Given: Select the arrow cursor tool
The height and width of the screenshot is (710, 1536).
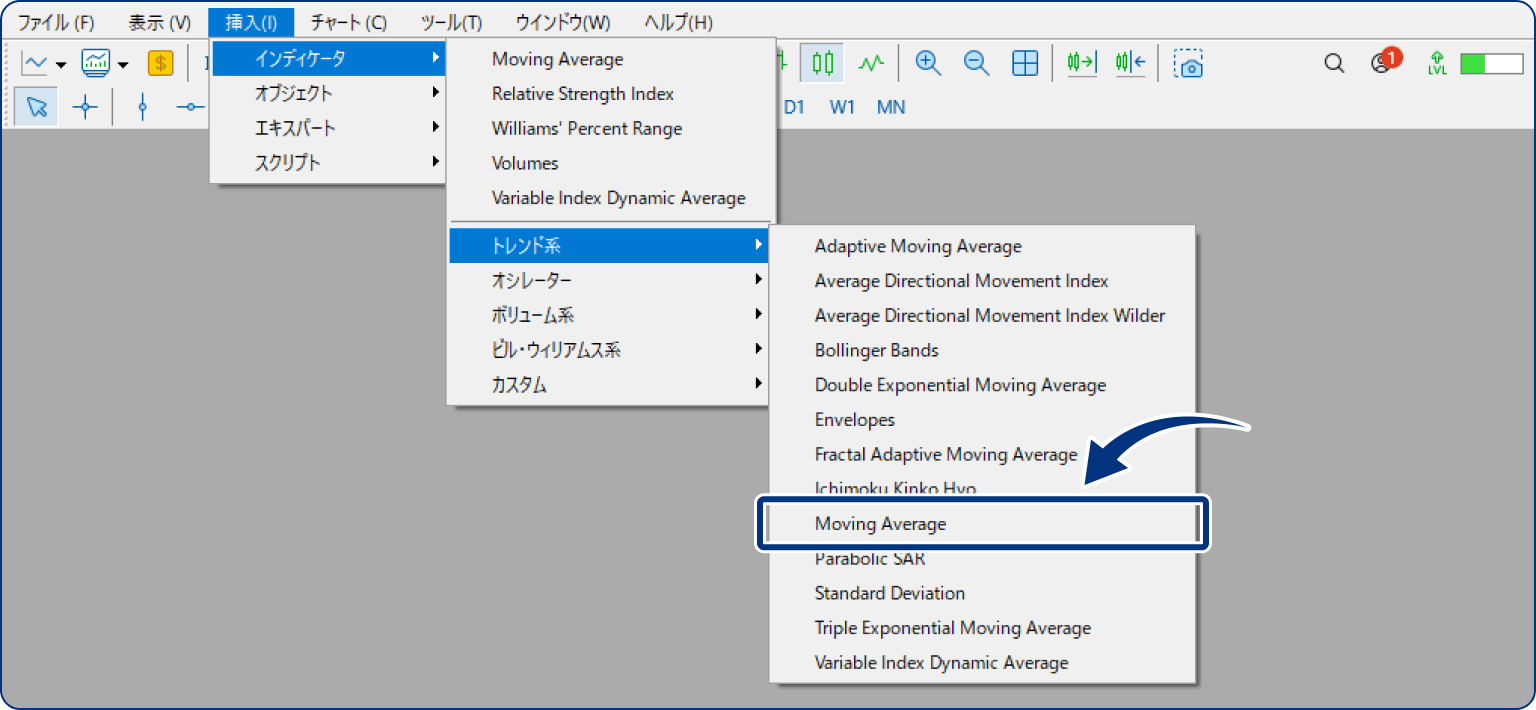Looking at the screenshot, I should click(37, 108).
